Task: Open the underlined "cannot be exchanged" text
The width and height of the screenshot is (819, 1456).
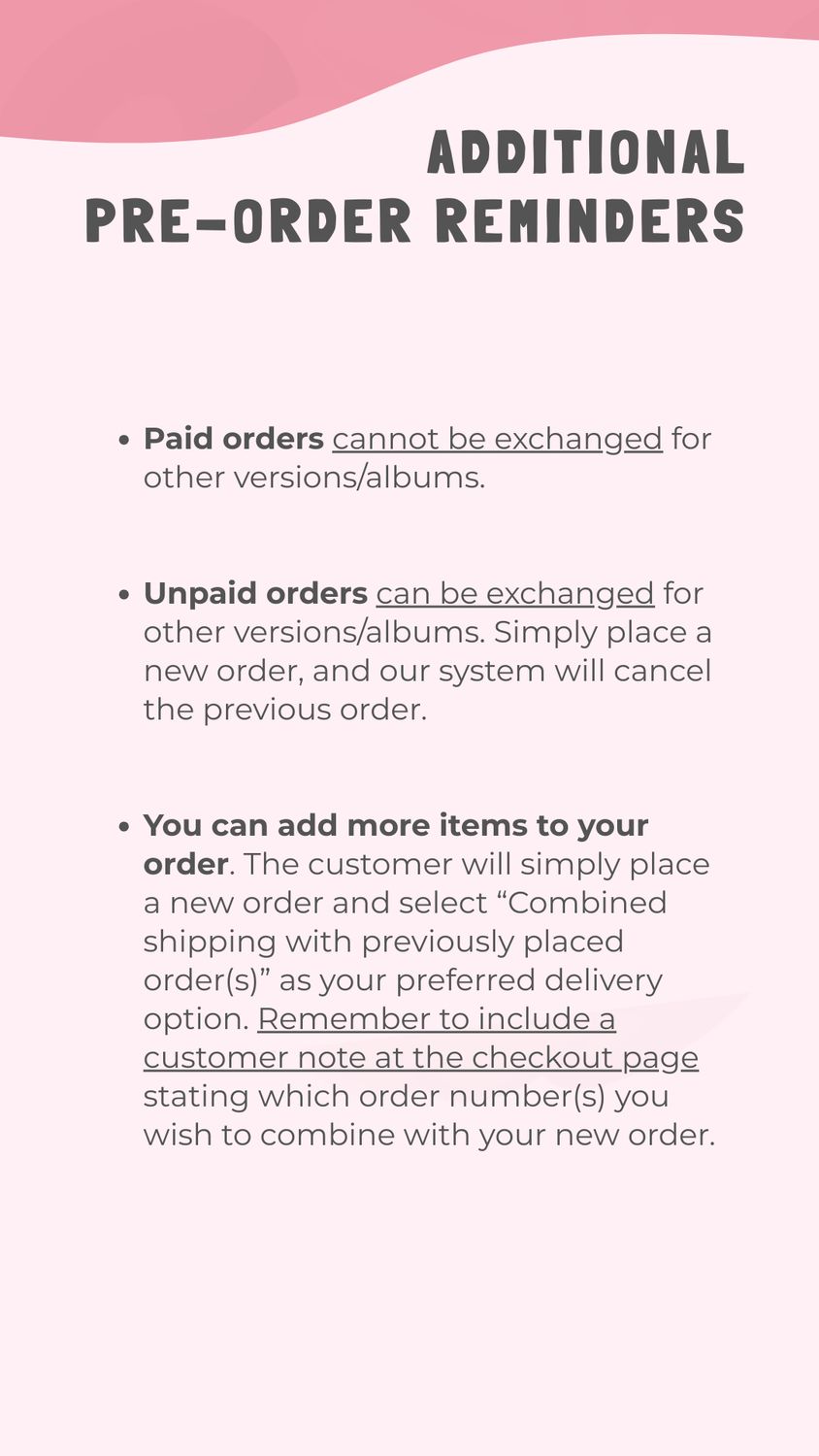Action: click(497, 439)
